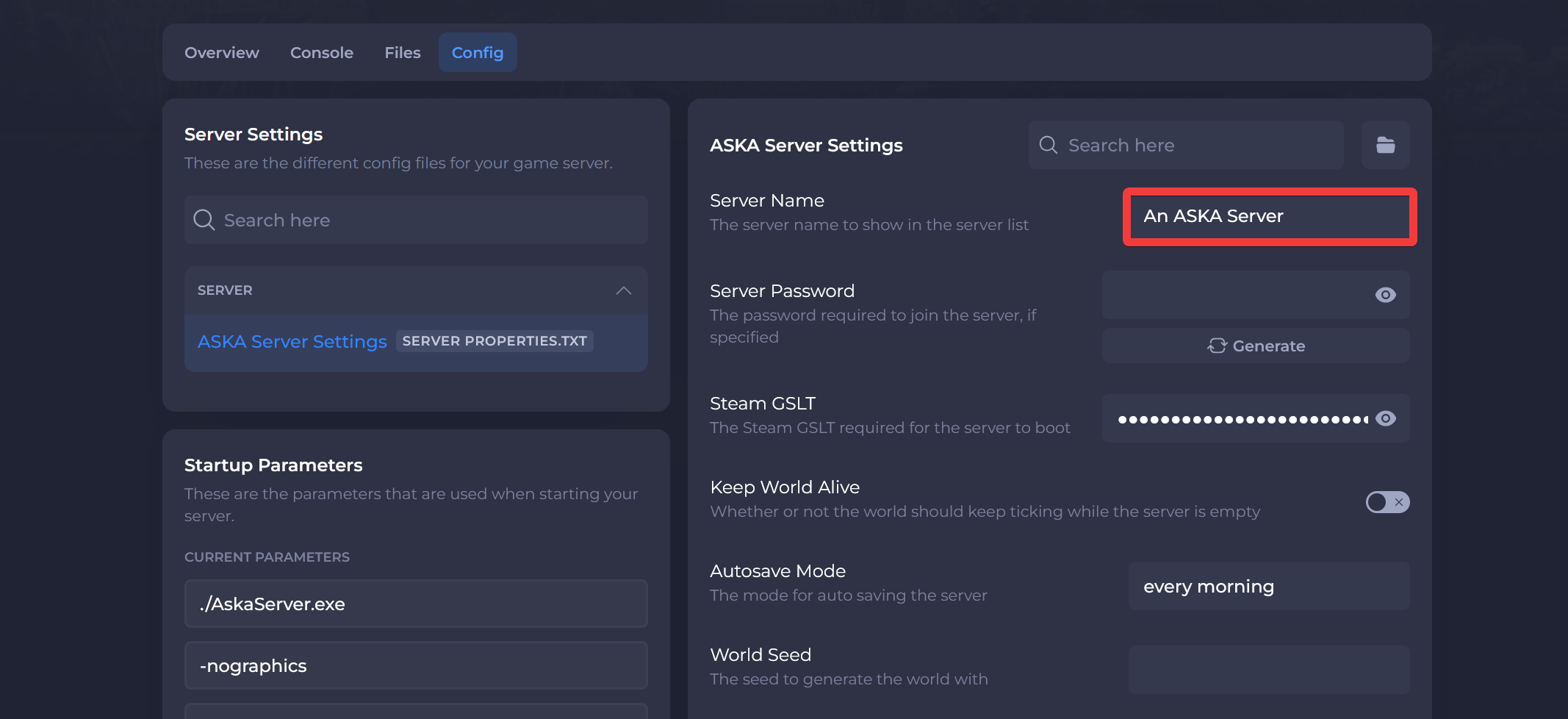The width and height of the screenshot is (1568, 719).
Task: Select the Config tab
Action: tap(478, 52)
